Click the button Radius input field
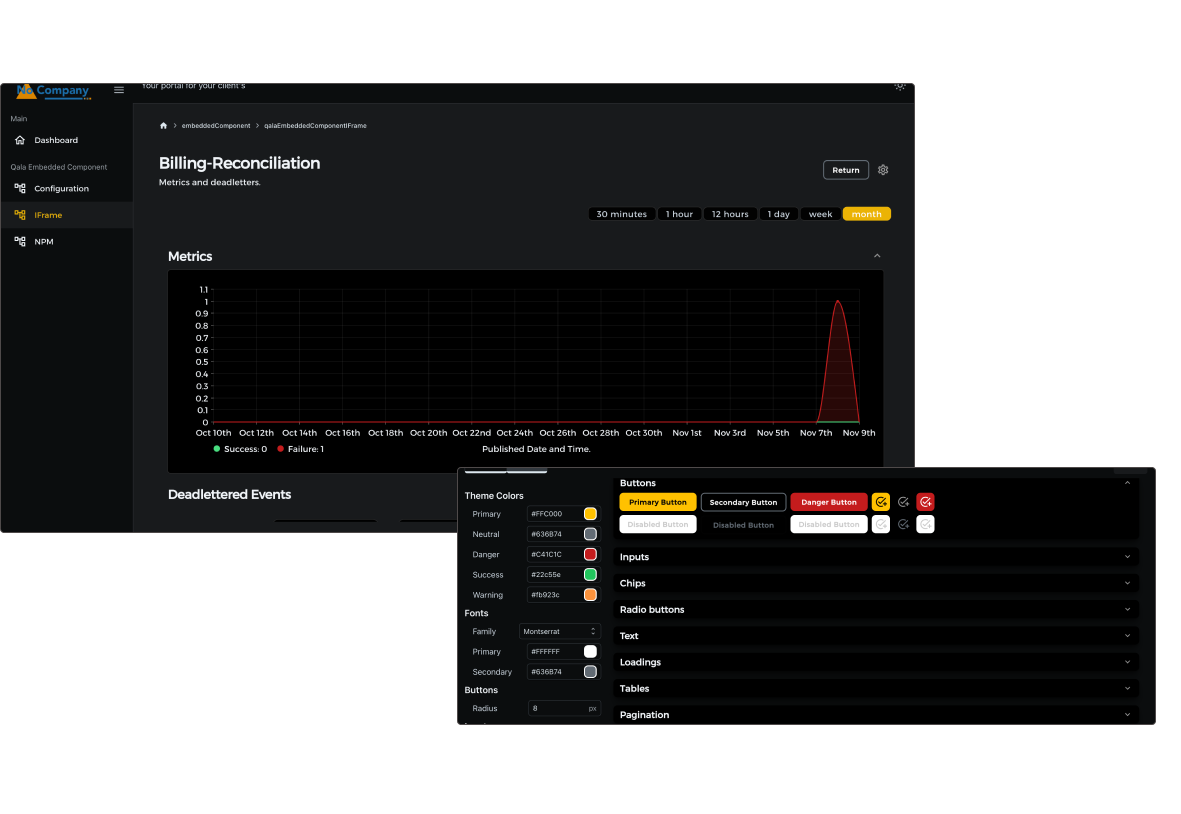 (564, 709)
